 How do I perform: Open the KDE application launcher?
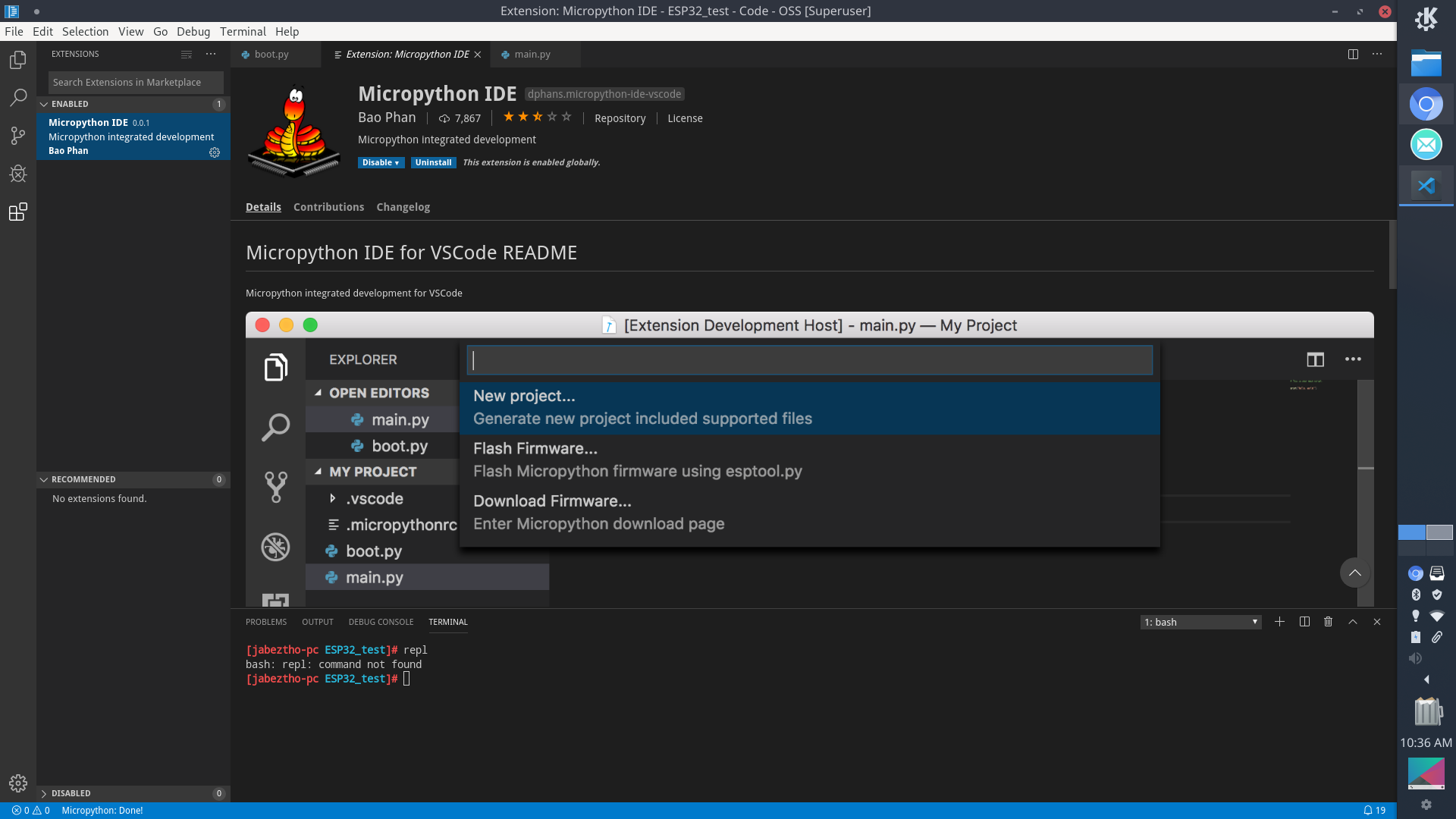point(1426,19)
